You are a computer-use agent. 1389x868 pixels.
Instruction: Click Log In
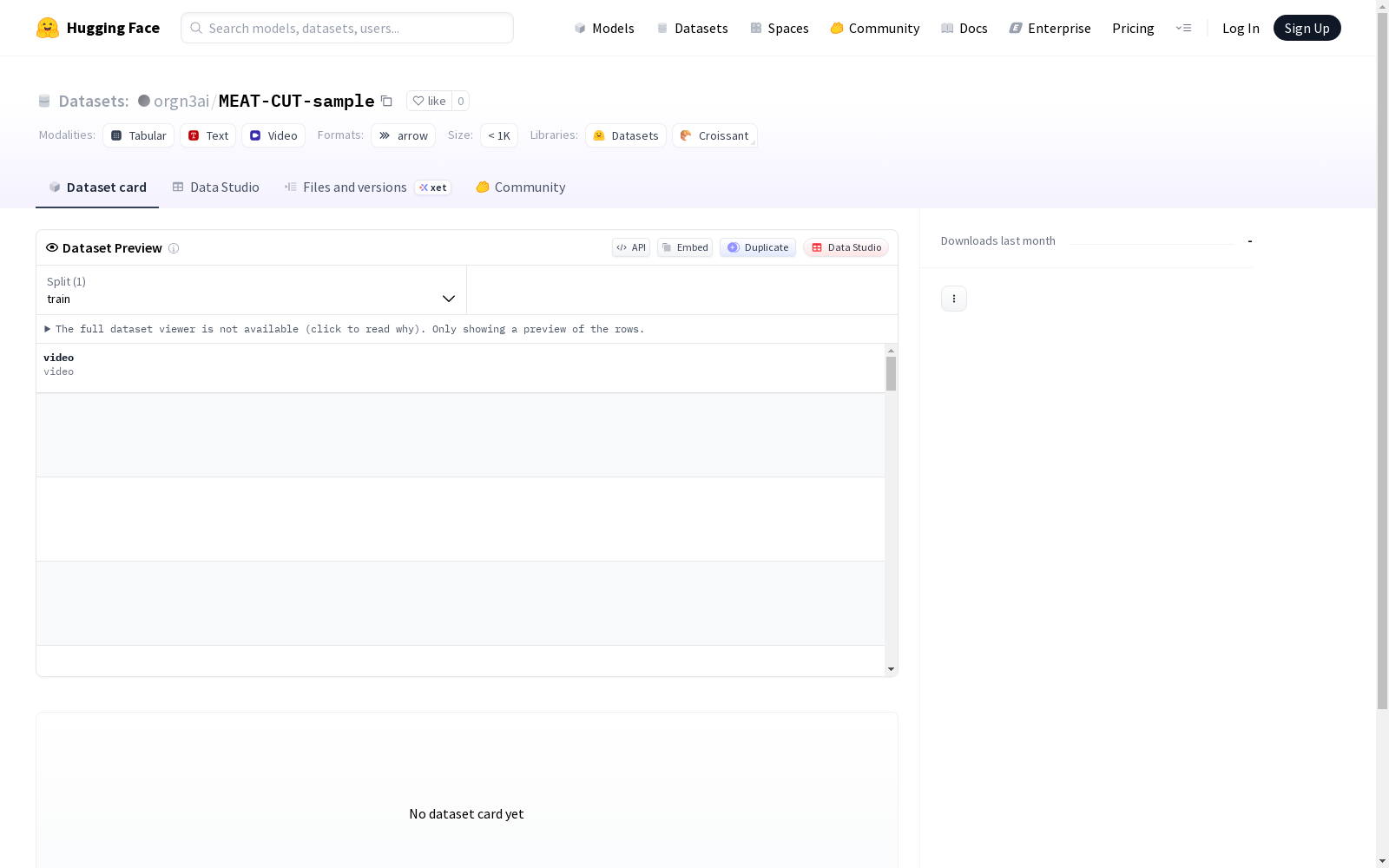[x=1241, y=28]
